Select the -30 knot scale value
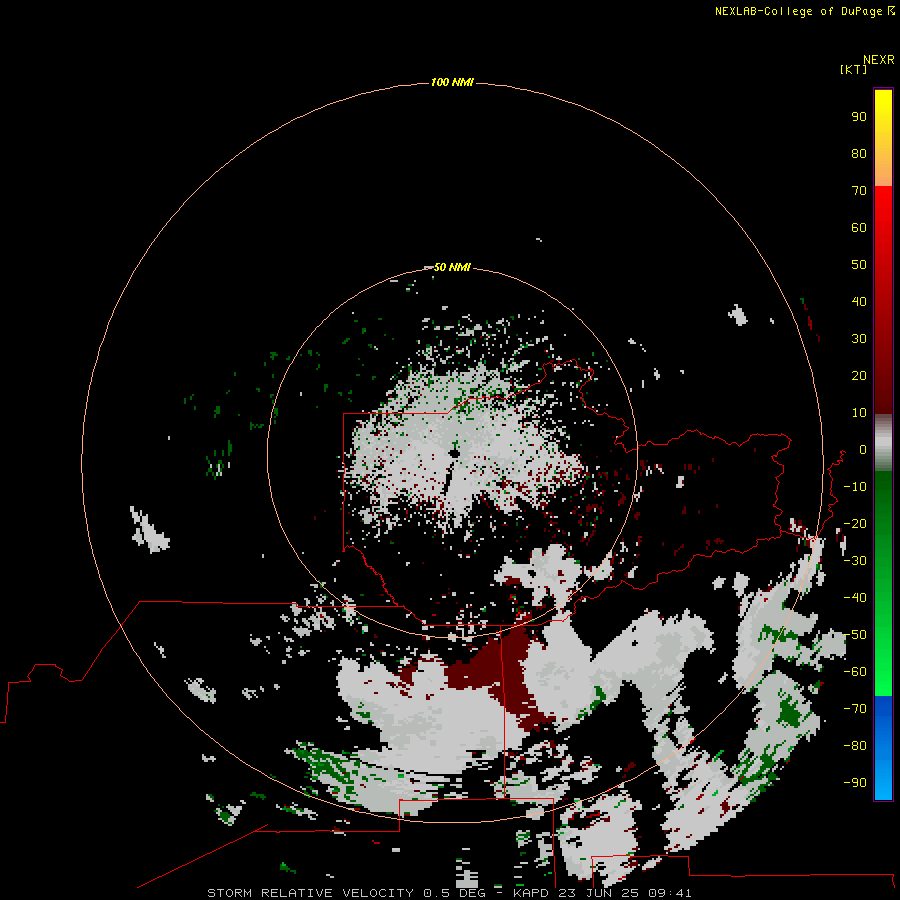 [855, 561]
